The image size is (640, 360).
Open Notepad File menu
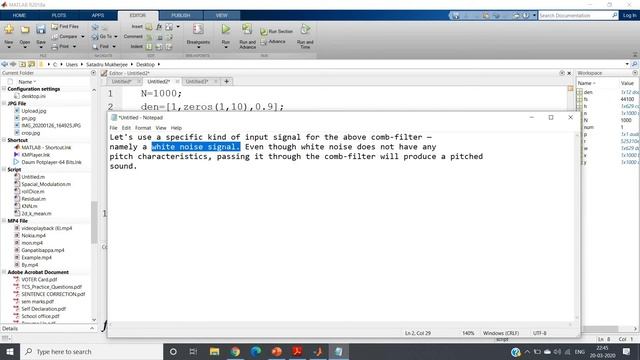113,128
